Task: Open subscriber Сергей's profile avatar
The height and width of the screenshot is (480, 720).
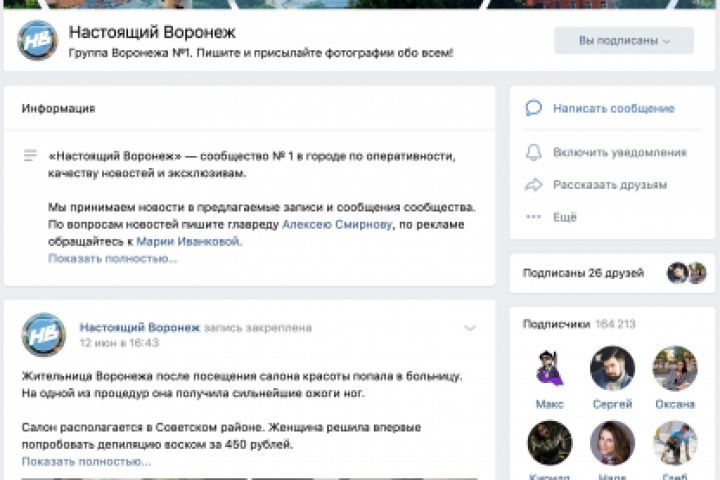Action: (x=612, y=368)
